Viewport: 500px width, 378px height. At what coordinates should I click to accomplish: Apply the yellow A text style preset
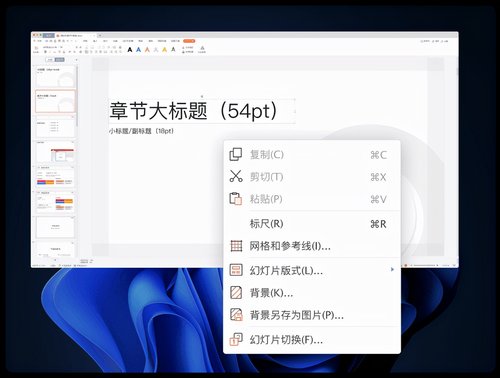[x=164, y=50]
